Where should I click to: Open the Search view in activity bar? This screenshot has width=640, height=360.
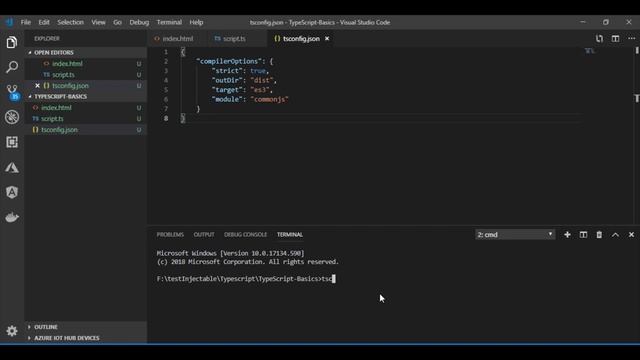point(12,67)
